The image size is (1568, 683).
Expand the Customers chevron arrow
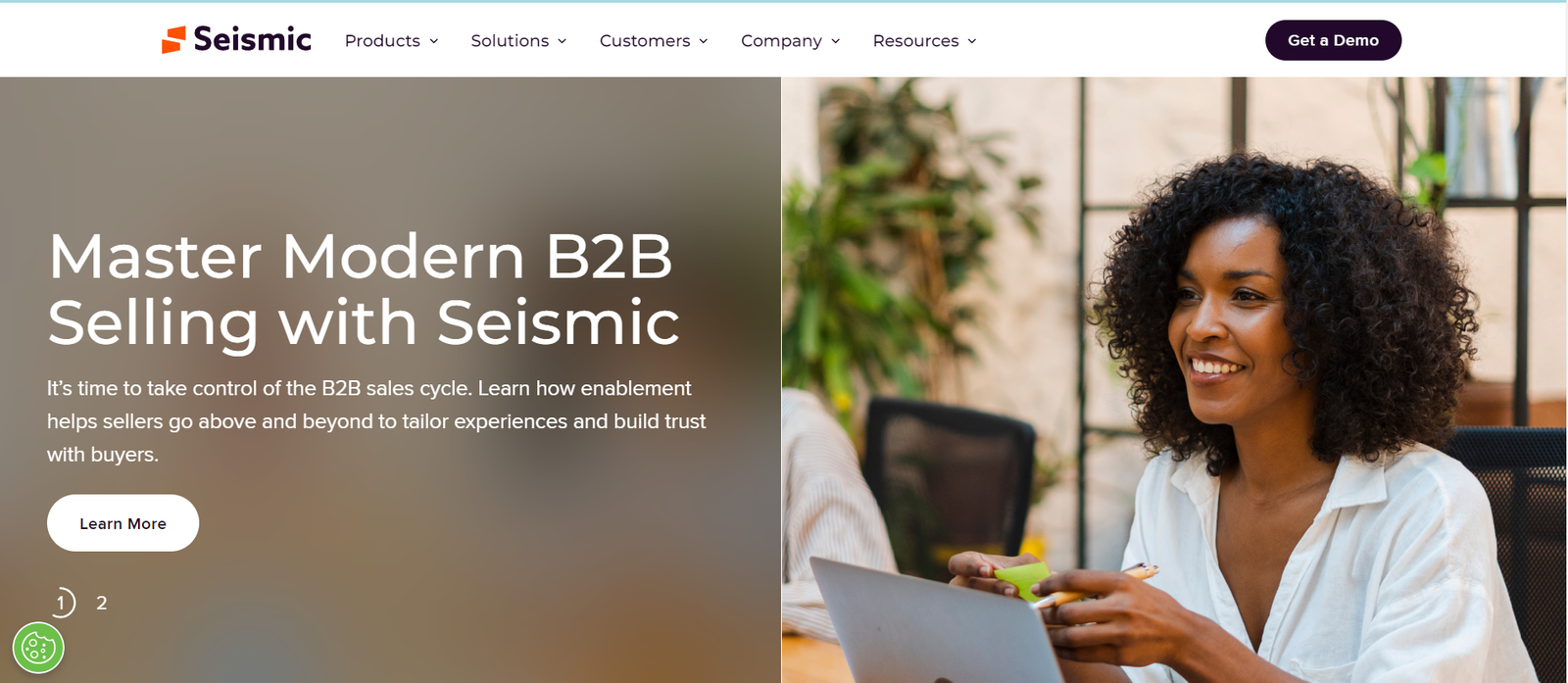pyautogui.click(x=703, y=41)
